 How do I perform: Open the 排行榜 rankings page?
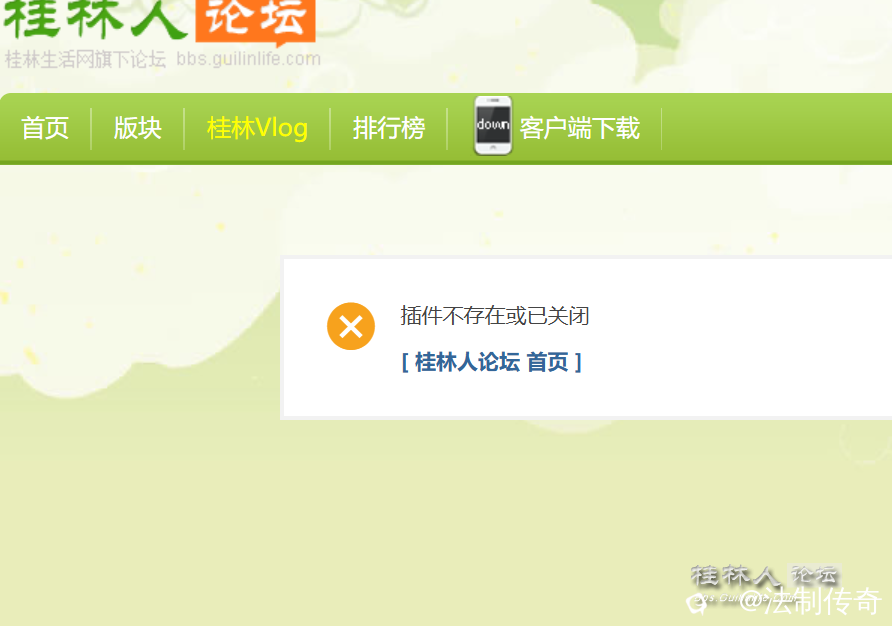389,128
